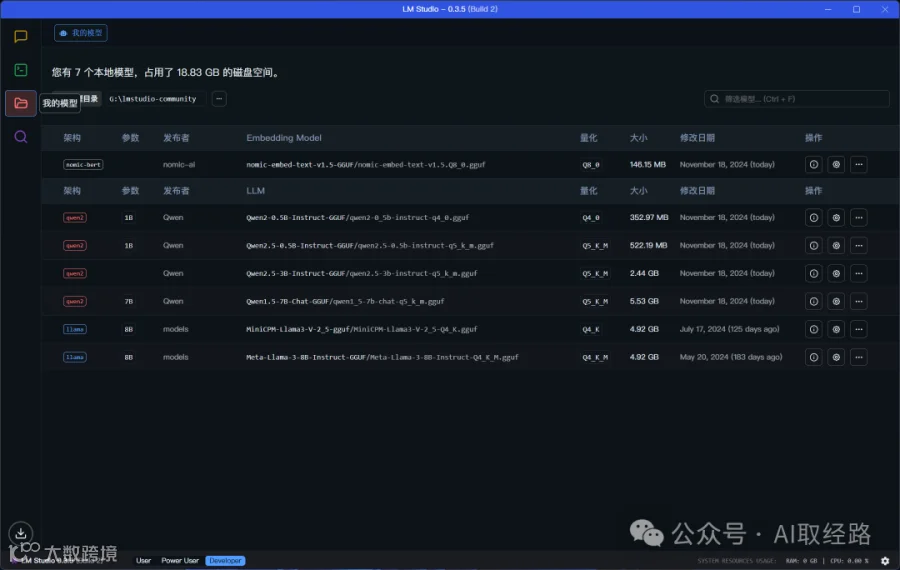The height and width of the screenshot is (570, 900).
Task: Switch to User mode
Action: (x=143, y=561)
